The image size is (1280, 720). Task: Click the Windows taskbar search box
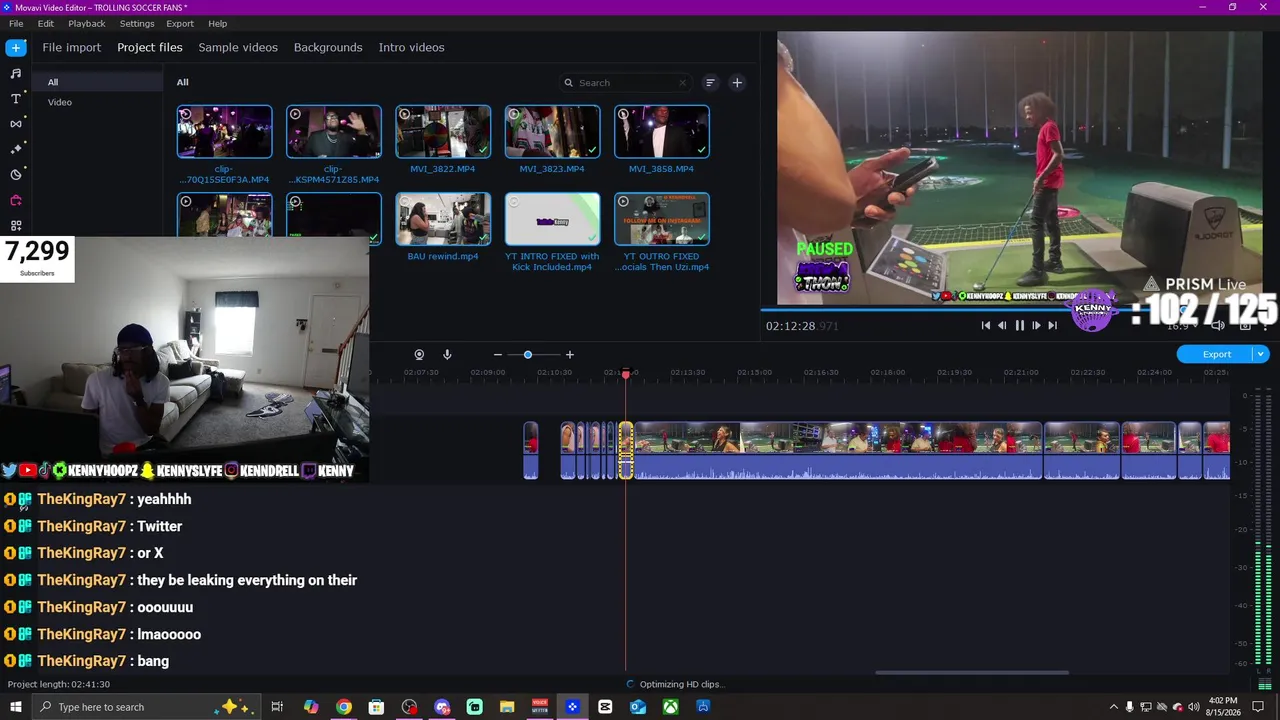[146, 707]
